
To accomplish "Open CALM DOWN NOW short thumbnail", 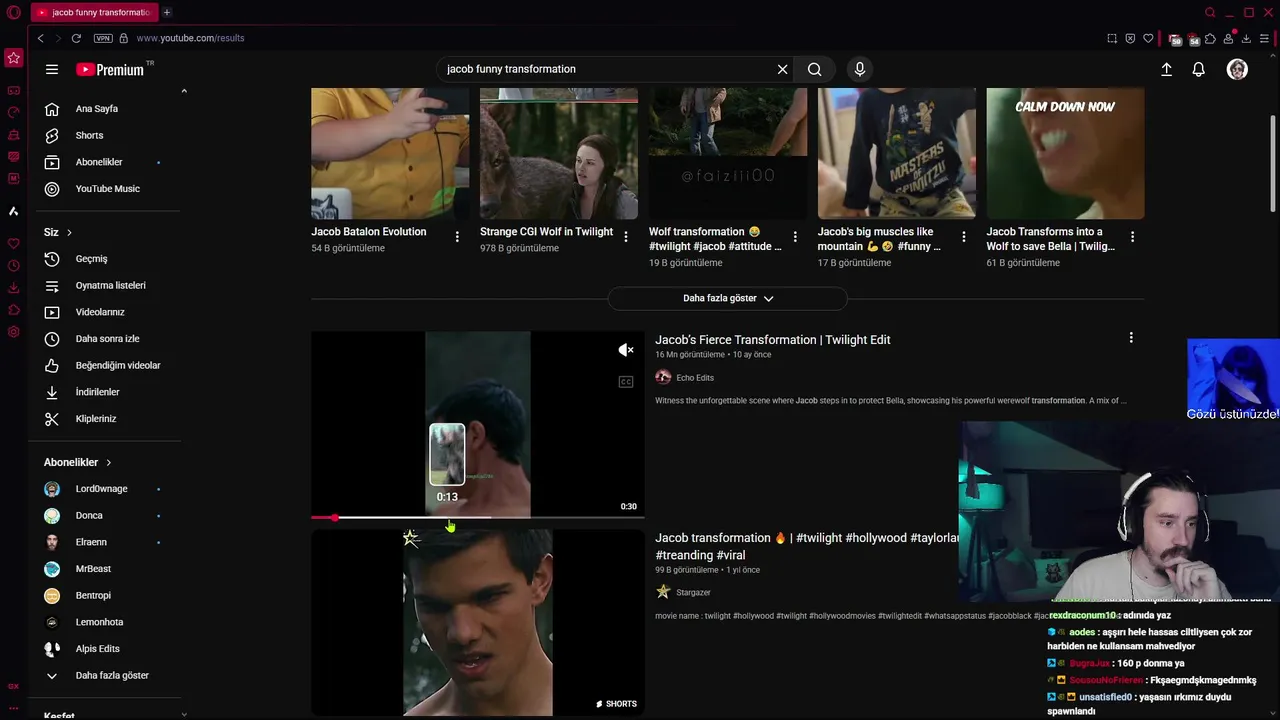I will (1065, 153).
